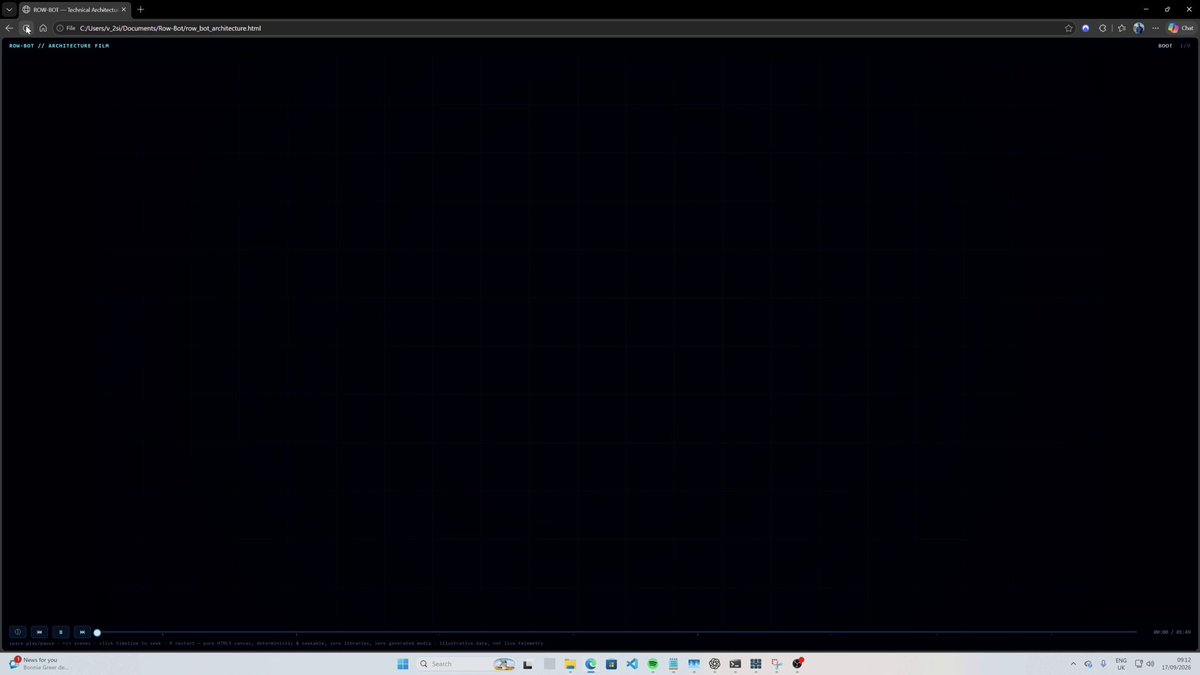Pause the architecture film playback

tap(61, 632)
